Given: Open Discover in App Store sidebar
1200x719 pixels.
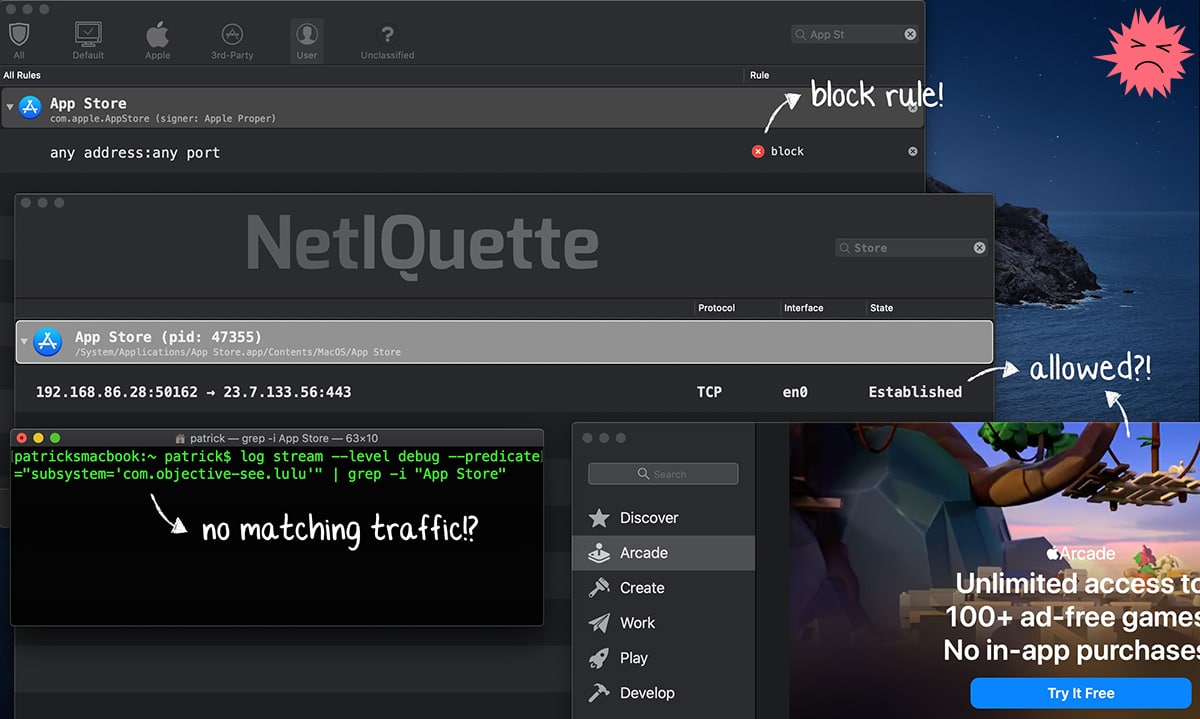Looking at the screenshot, I should 663,518.
